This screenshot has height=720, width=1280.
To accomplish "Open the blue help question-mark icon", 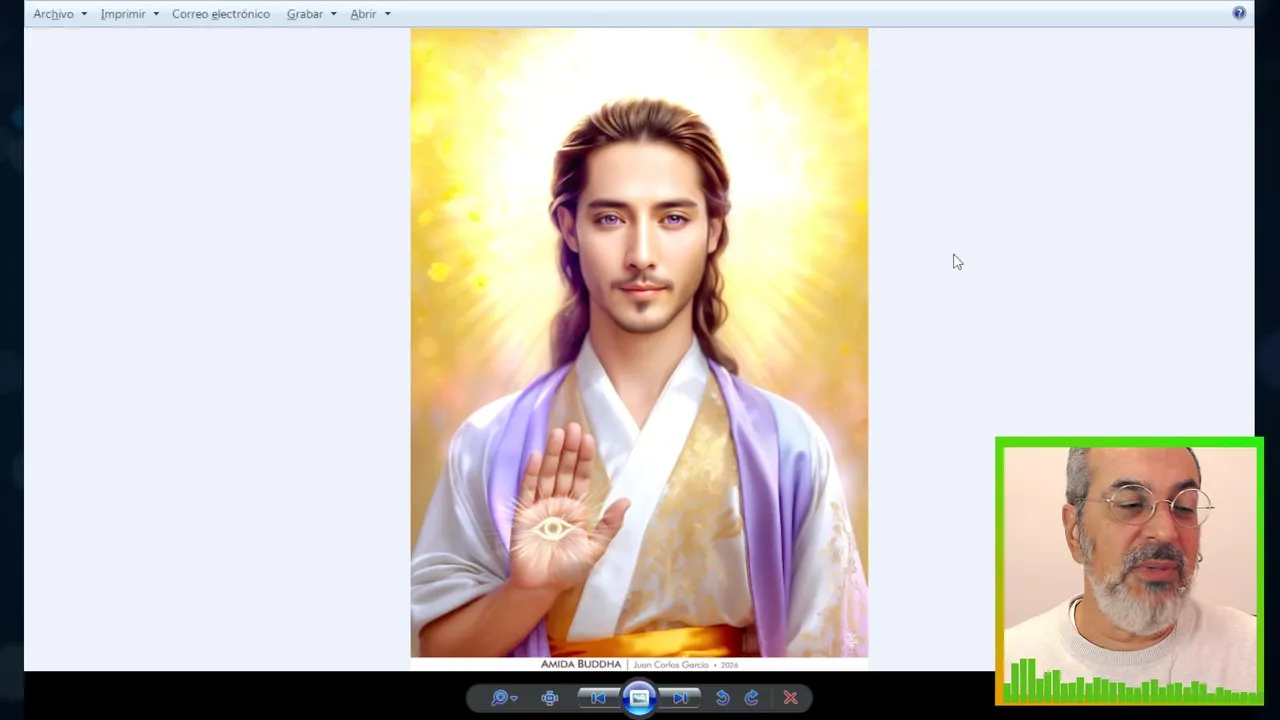I will (x=1239, y=13).
